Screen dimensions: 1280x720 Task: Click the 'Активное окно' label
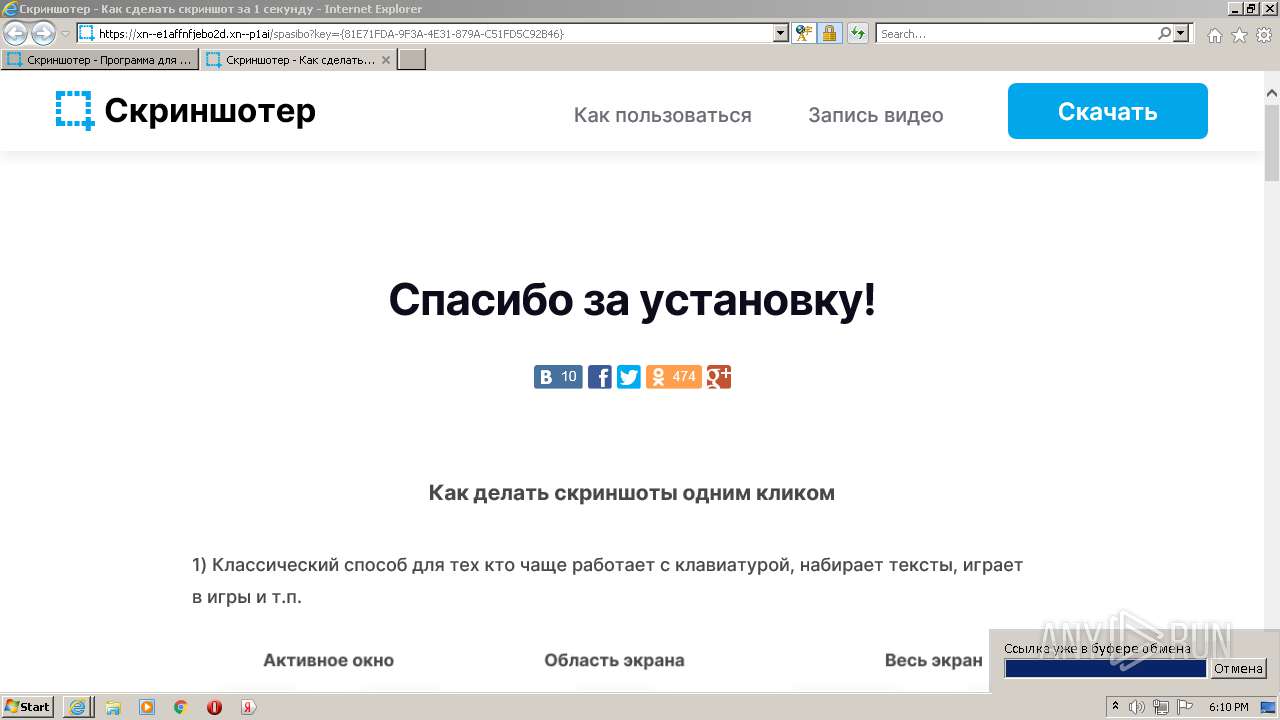pos(328,660)
